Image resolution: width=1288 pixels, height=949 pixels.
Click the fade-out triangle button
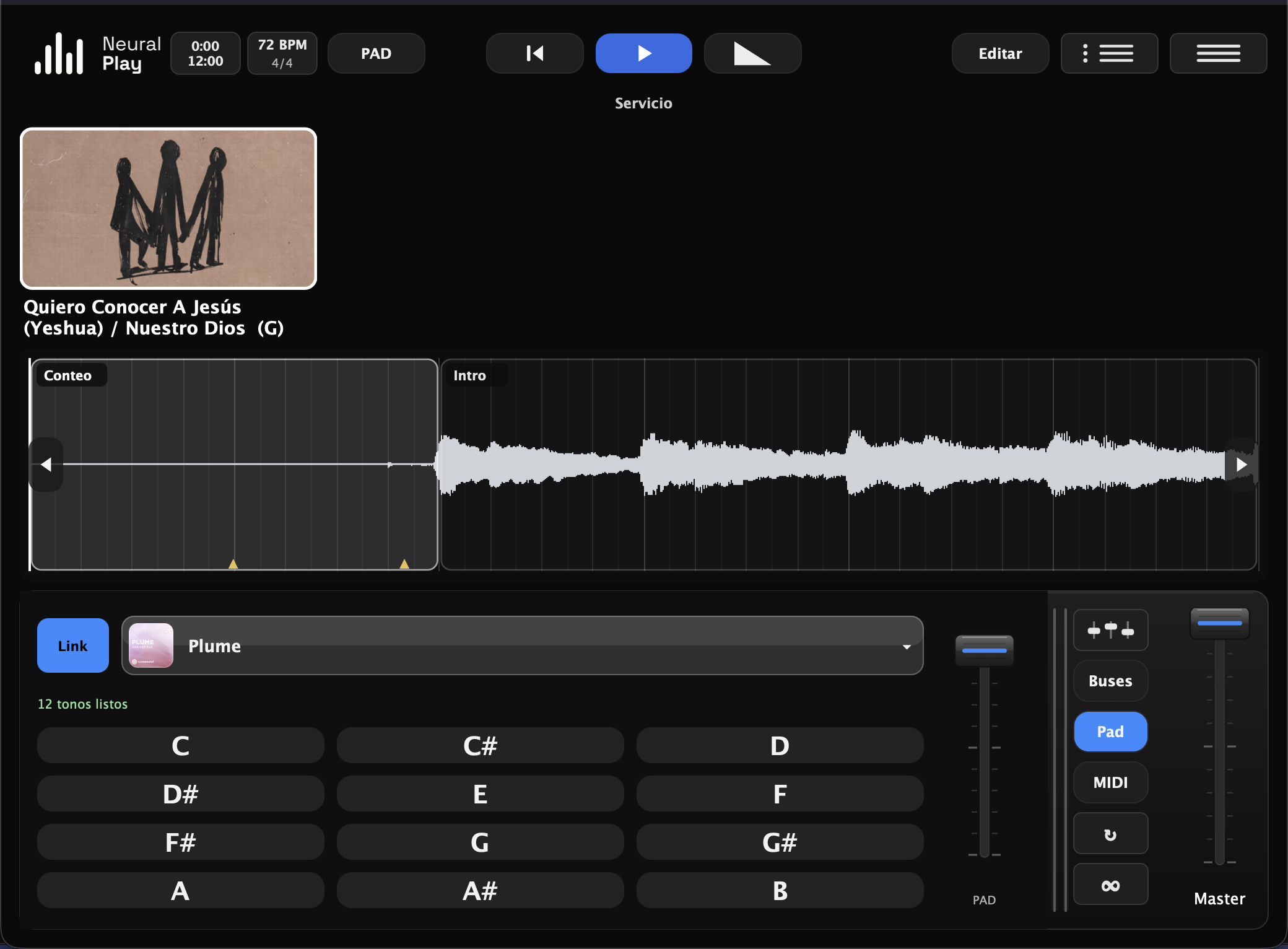click(753, 53)
